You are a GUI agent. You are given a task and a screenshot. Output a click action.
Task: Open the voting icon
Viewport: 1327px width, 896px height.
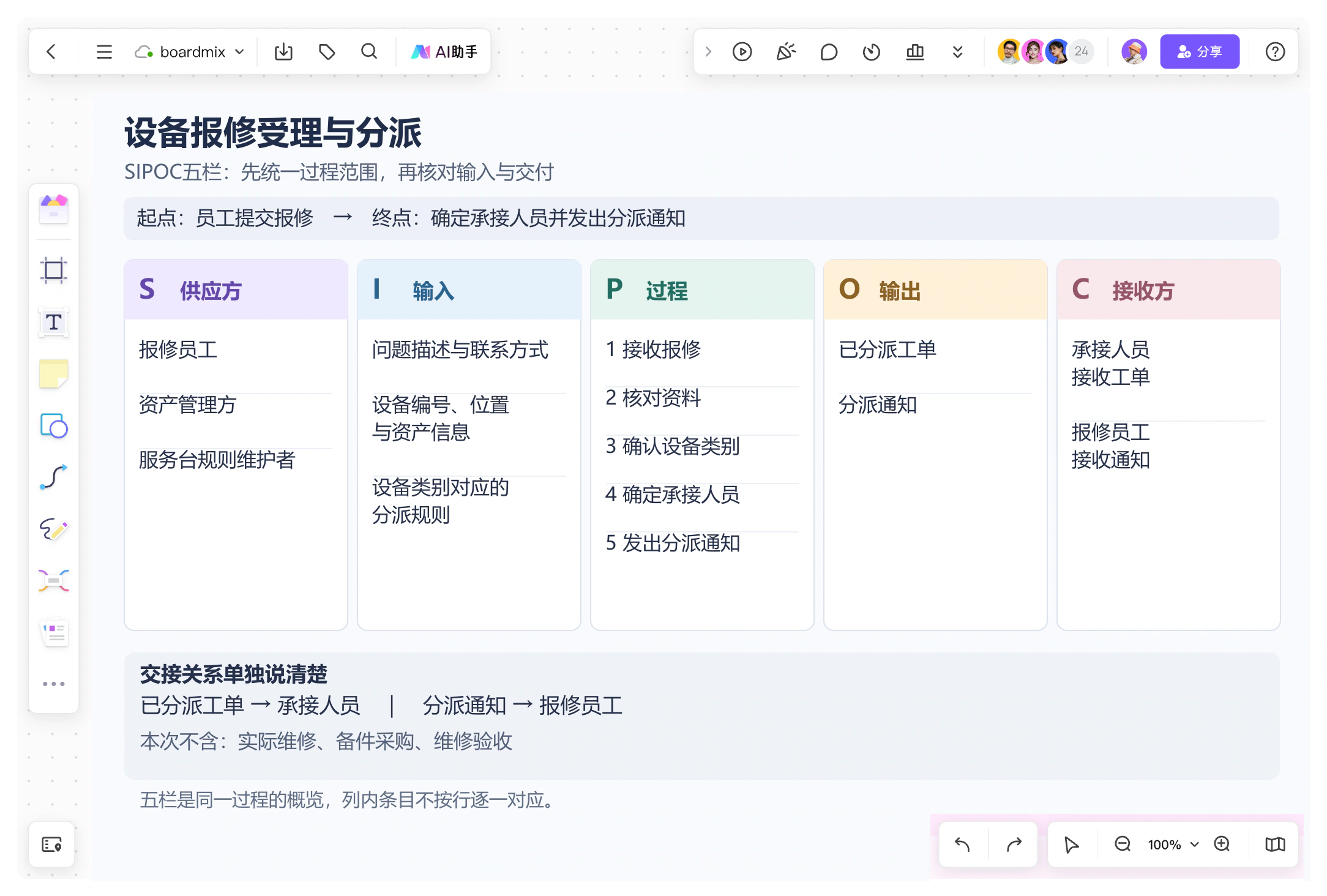point(915,52)
